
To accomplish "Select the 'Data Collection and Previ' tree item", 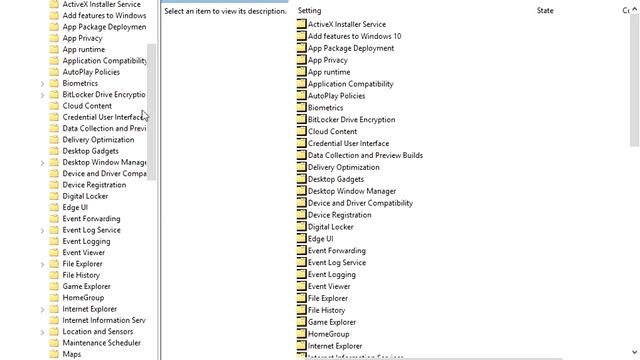I will 104,128.
